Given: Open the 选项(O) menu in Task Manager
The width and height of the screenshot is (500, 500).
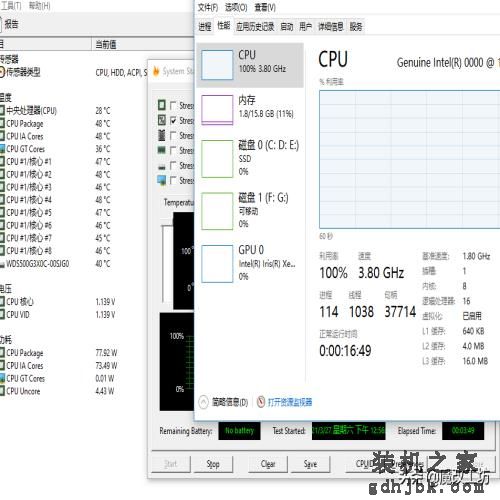Looking at the screenshot, I should pos(236,7).
